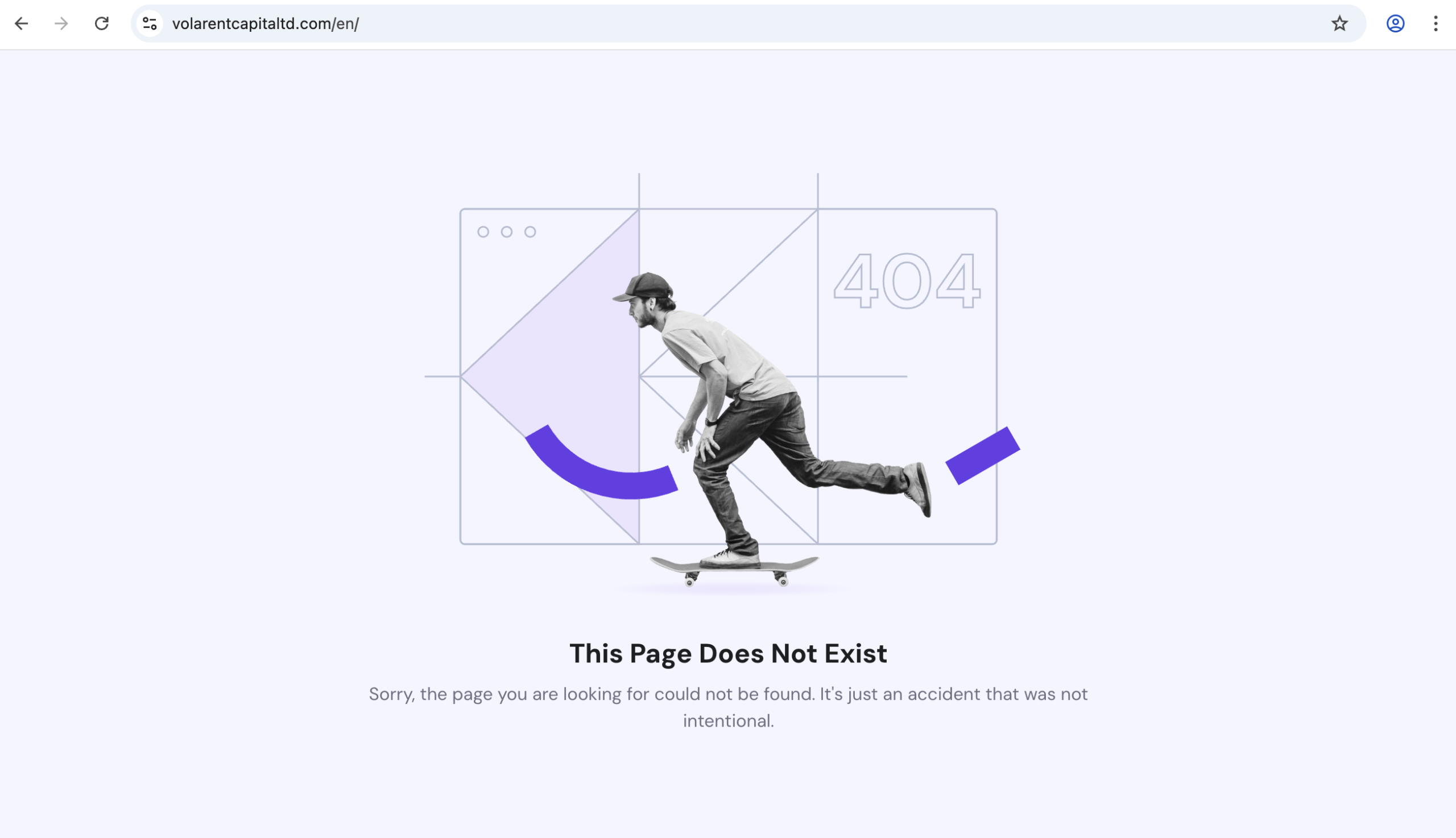Click the third circle in illustrated window
Viewport: 1456px width, 838px height.
point(530,232)
